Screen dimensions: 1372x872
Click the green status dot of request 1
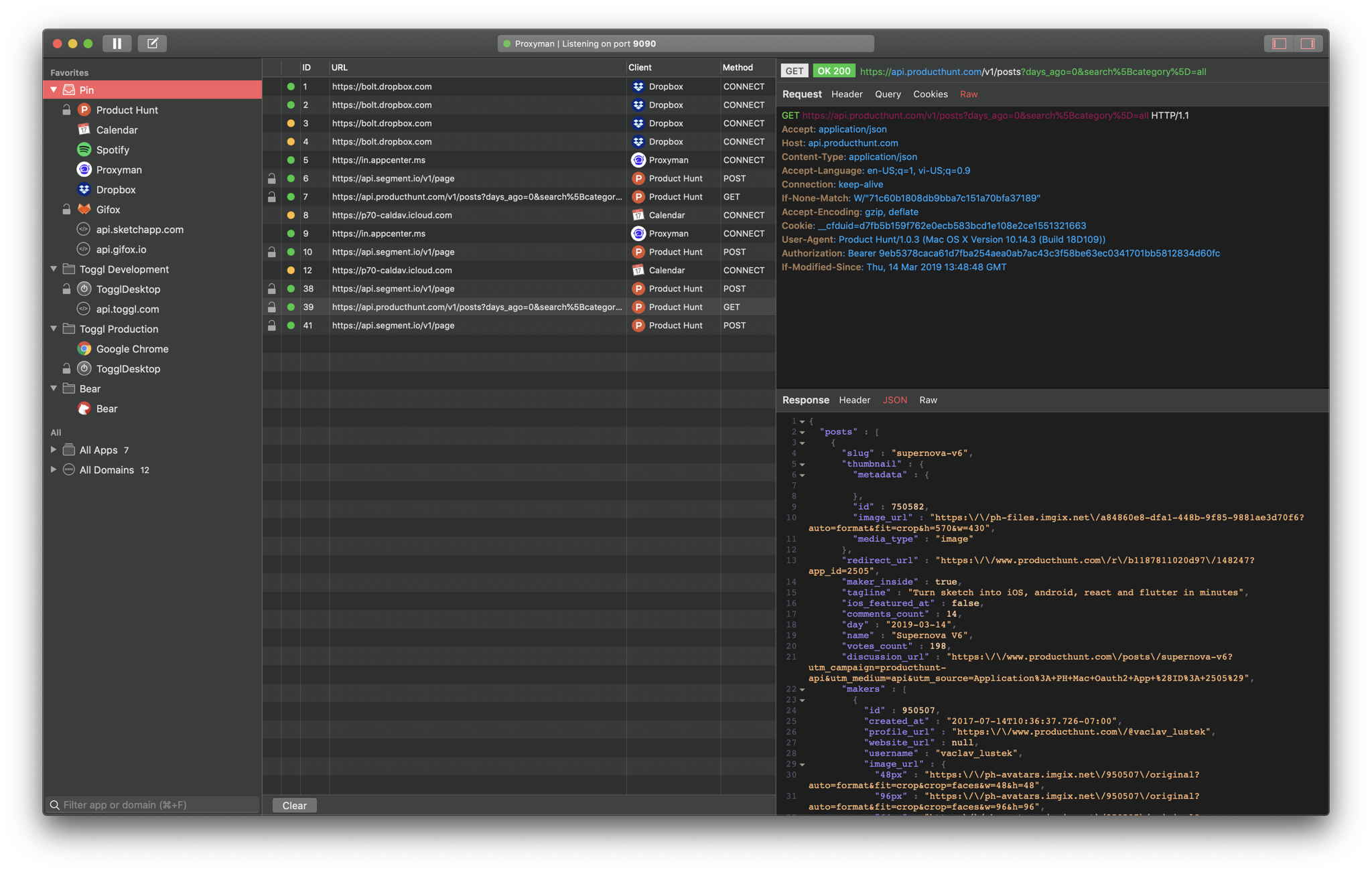(291, 86)
